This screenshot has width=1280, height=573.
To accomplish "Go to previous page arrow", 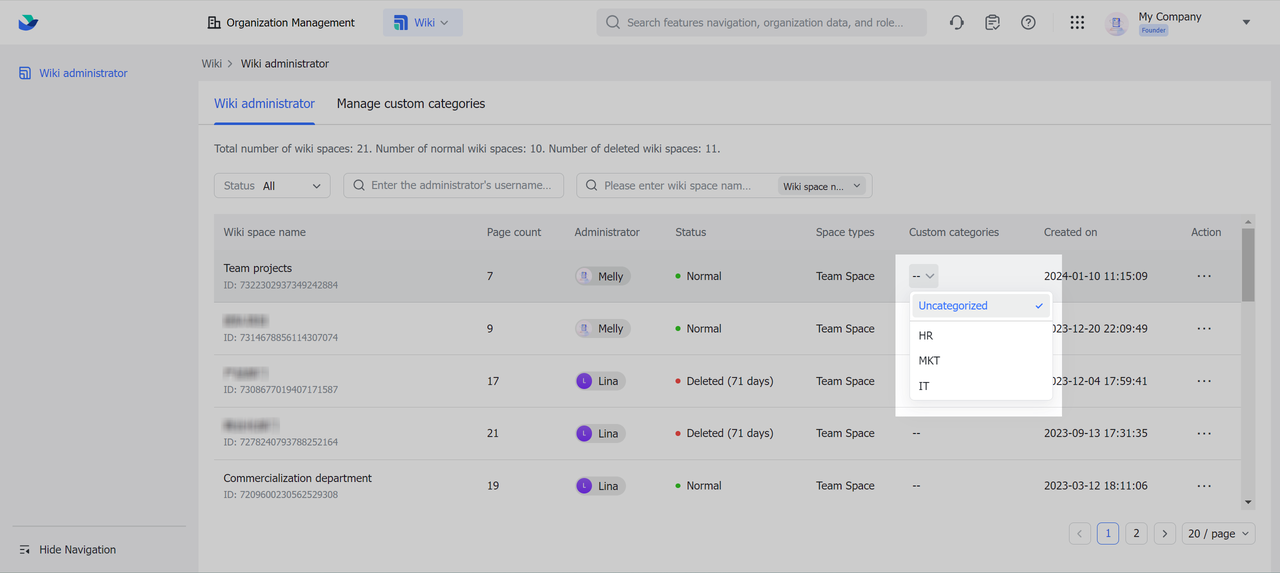I will pyautogui.click(x=1080, y=534).
